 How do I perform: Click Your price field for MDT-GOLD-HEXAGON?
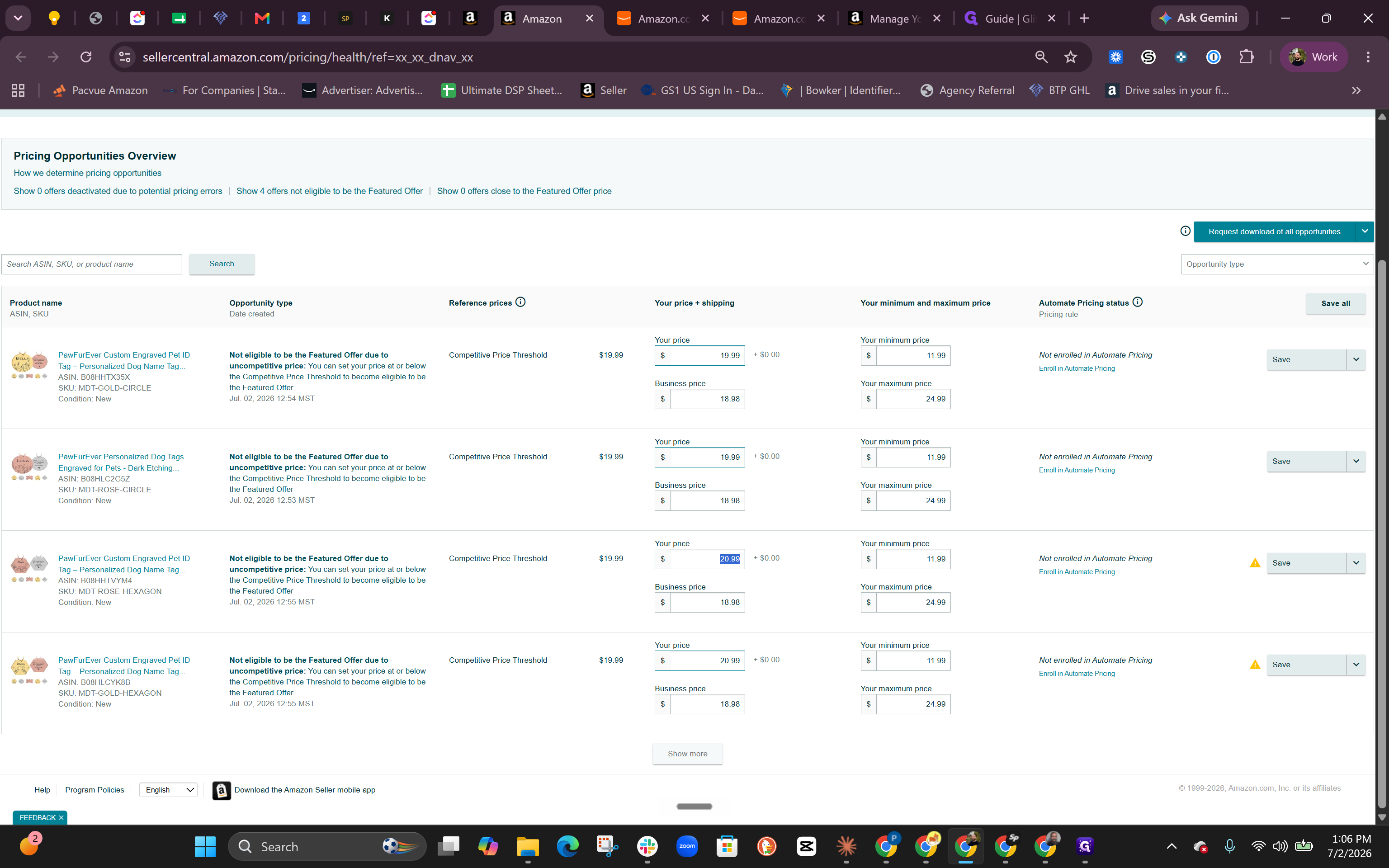click(x=699, y=661)
